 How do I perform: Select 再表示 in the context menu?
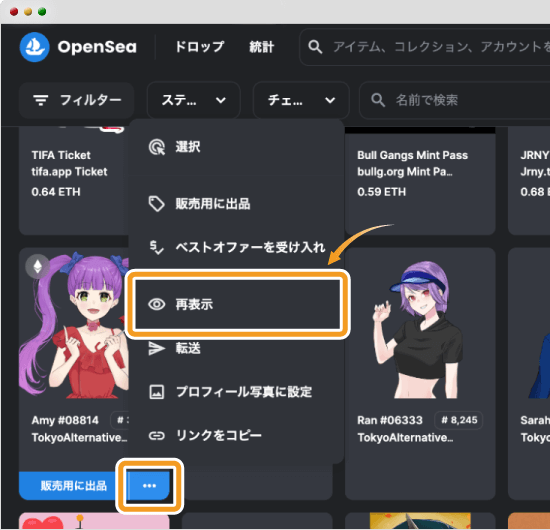(238, 304)
